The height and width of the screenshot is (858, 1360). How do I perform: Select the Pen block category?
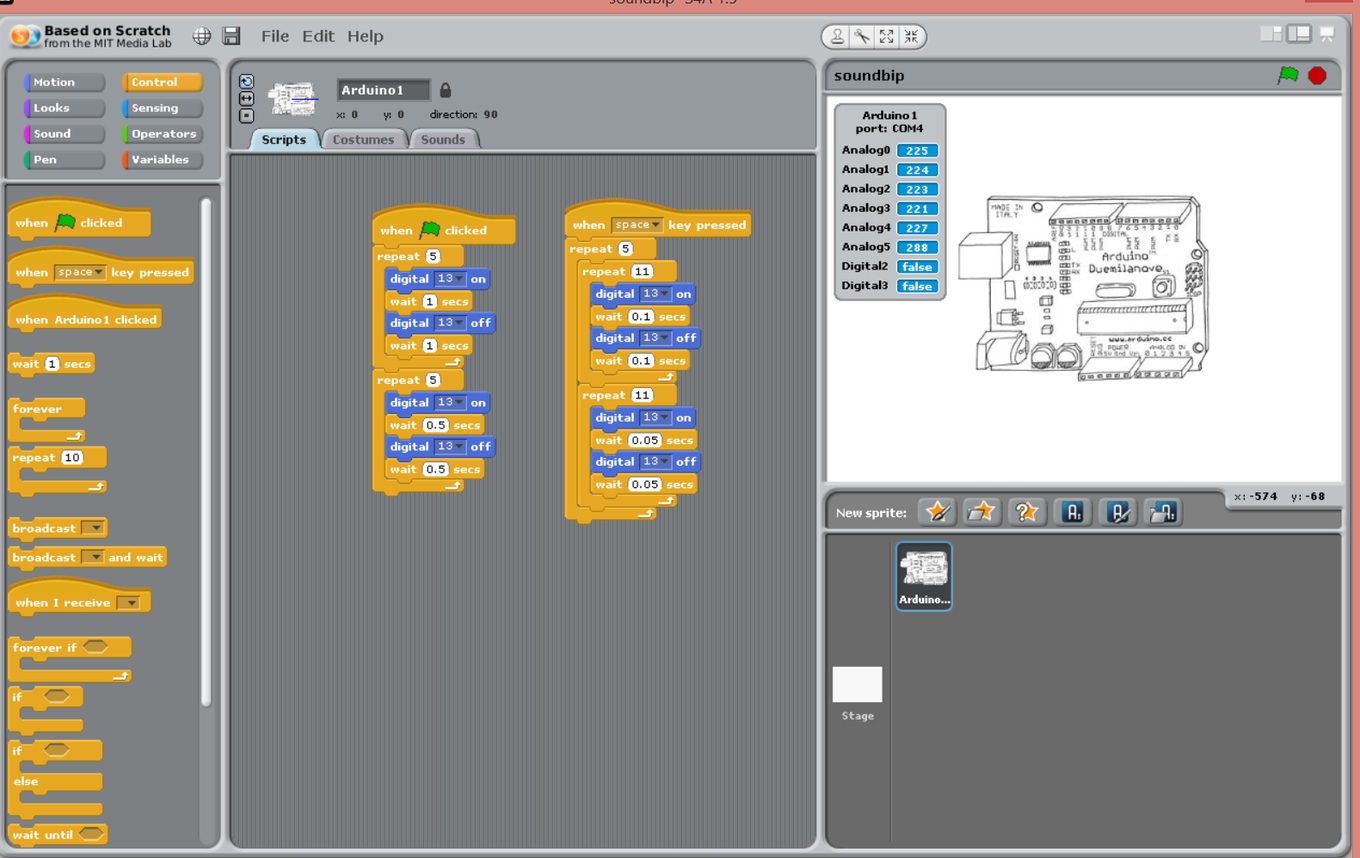[x=64, y=160]
